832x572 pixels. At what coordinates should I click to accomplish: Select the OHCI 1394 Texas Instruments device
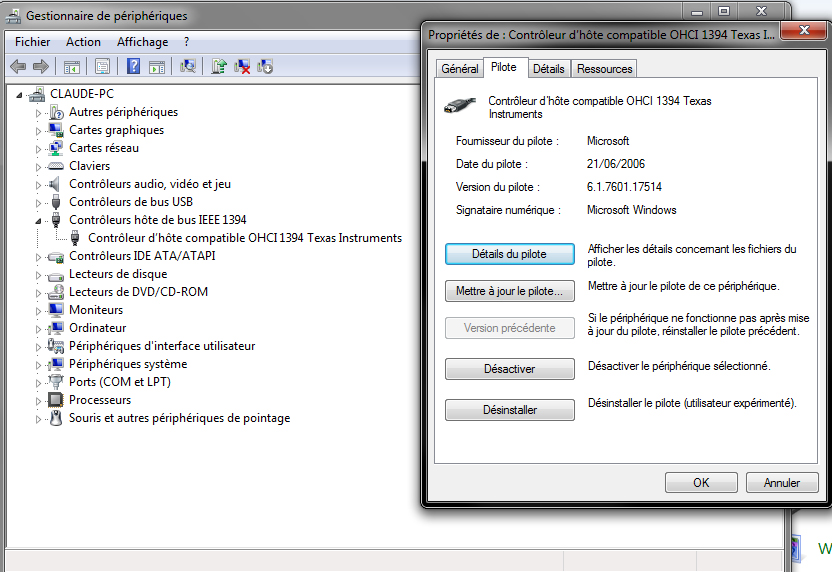click(245, 238)
